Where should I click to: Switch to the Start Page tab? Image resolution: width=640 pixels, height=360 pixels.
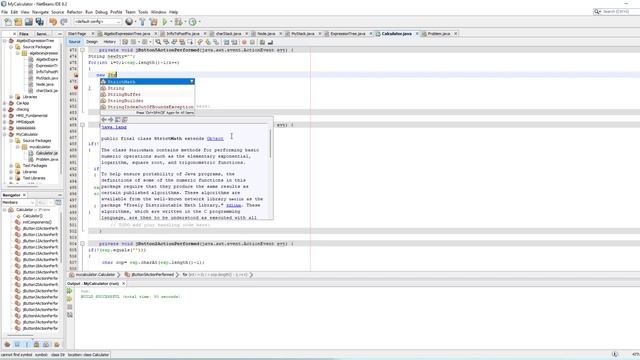[x=77, y=33]
